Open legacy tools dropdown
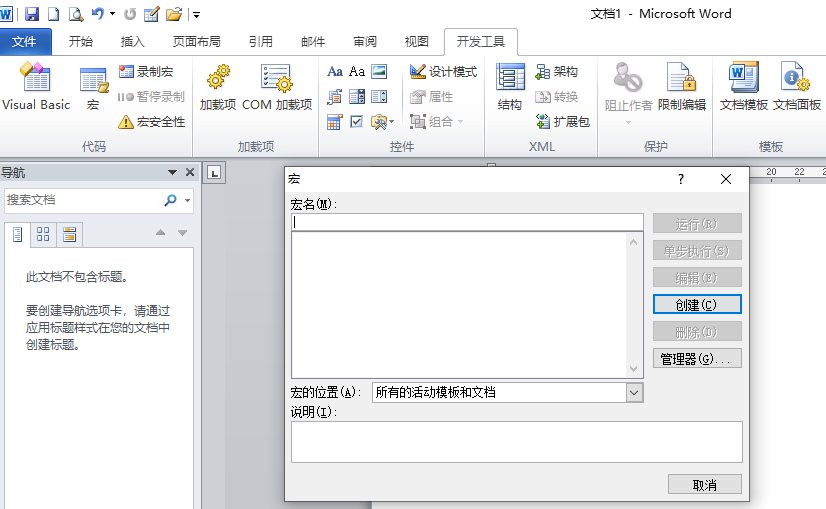This screenshot has width=826, height=509. tap(382, 122)
